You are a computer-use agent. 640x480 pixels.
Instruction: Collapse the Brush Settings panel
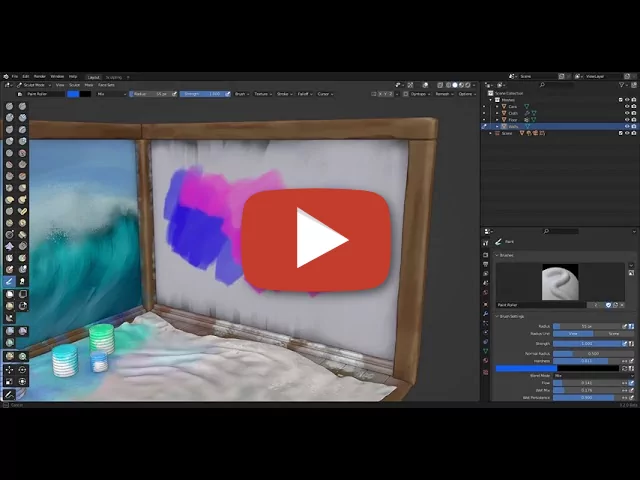point(497,316)
